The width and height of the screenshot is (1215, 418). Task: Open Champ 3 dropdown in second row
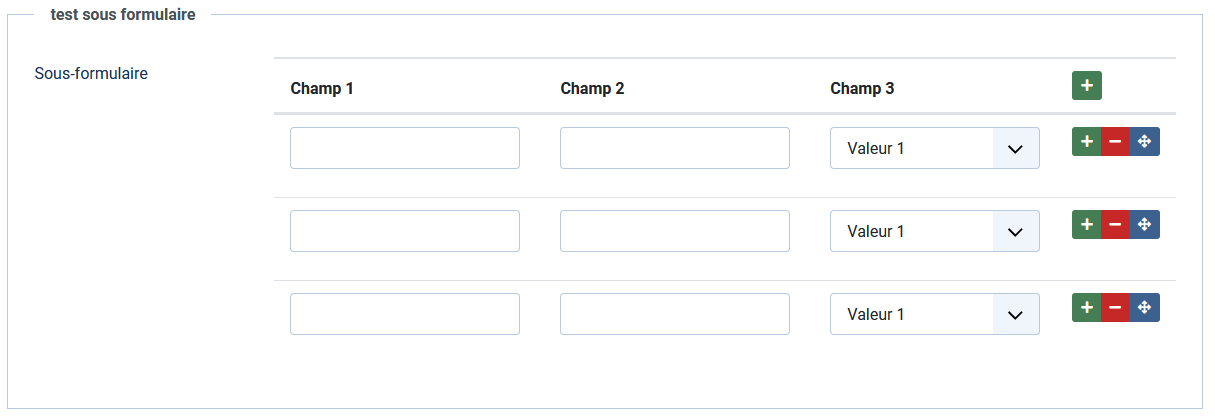click(935, 231)
